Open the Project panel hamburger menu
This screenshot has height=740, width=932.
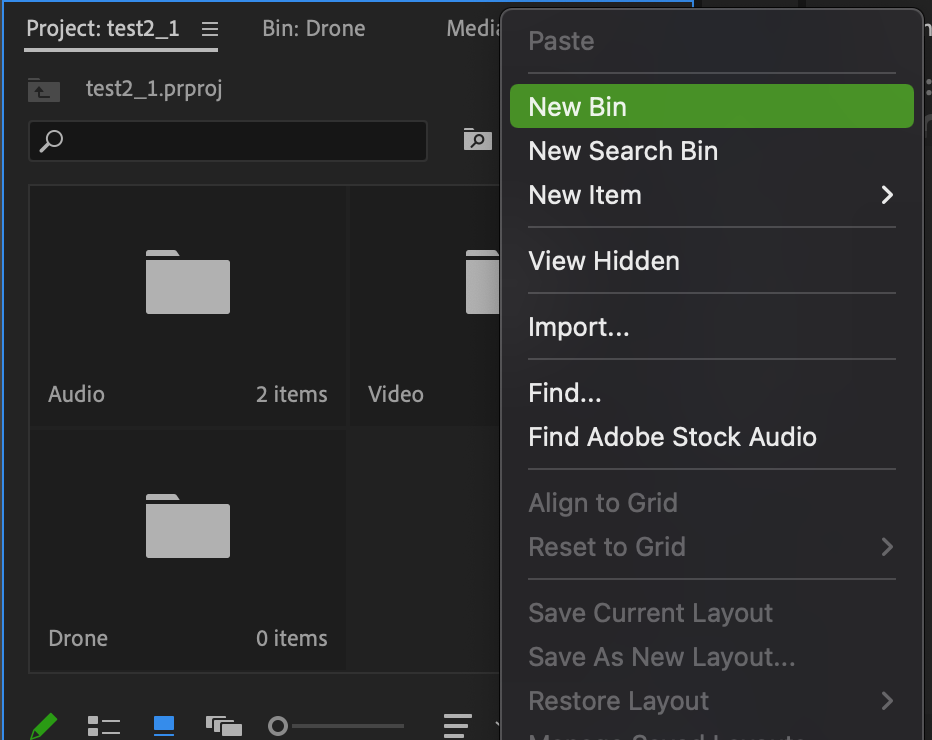(209, 28)
